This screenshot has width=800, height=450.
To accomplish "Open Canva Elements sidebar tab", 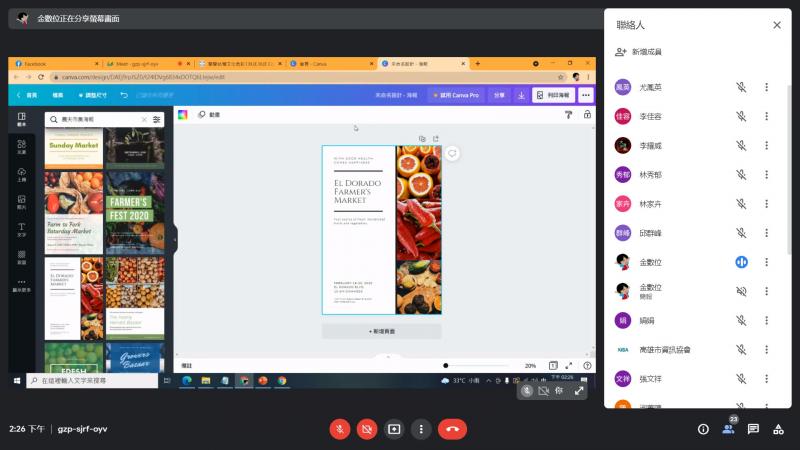I will point(21,147).
